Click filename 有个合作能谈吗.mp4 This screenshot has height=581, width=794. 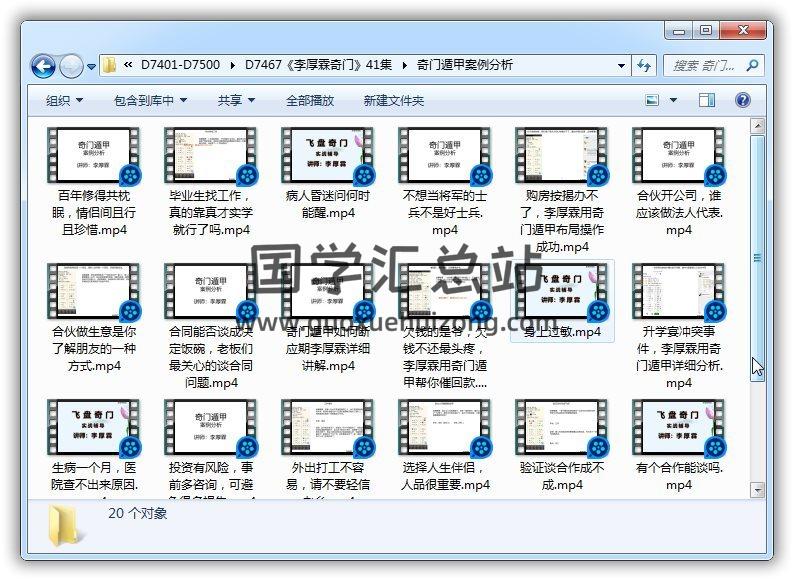(x=679, y=476)
